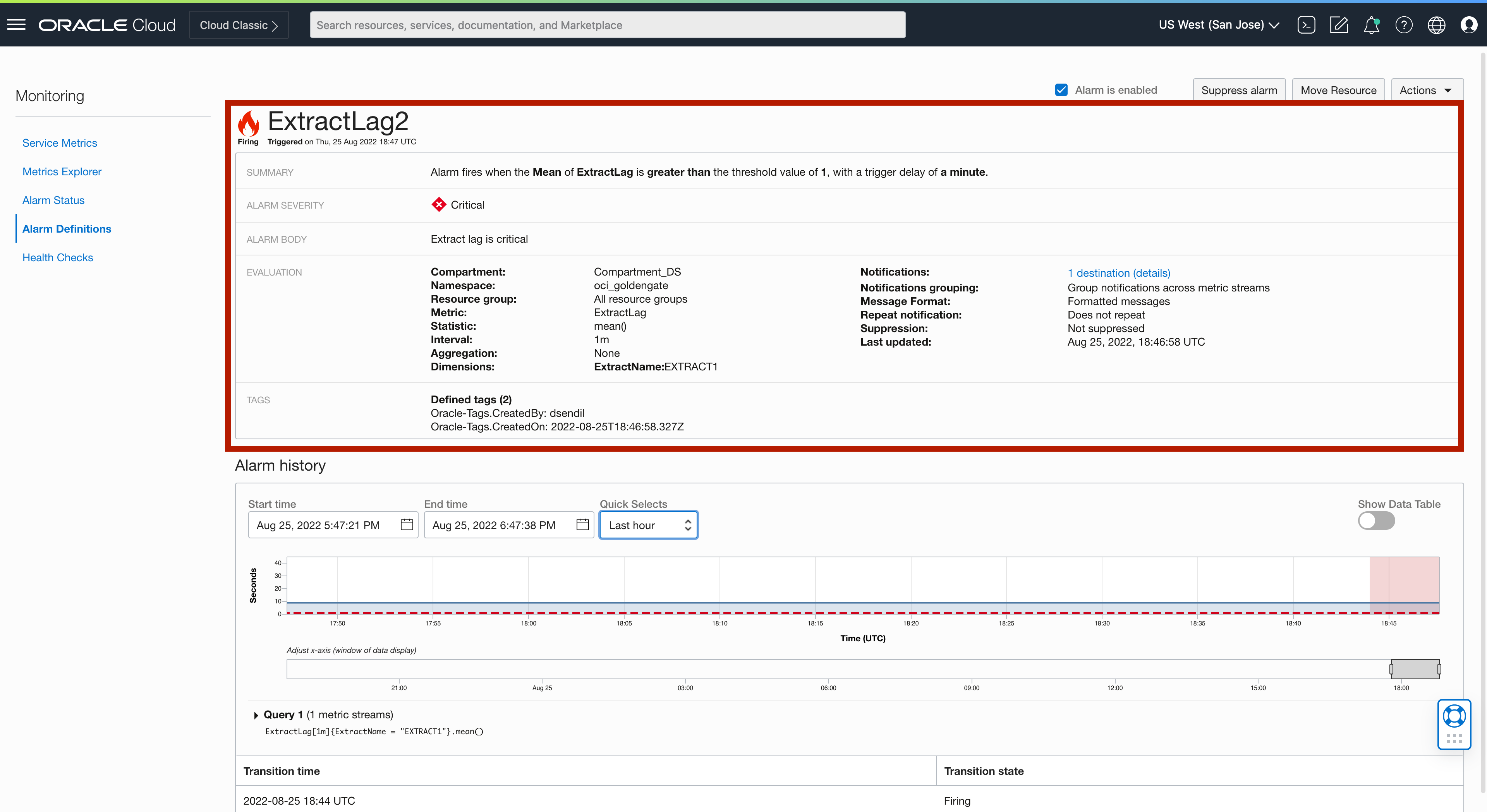Open the US West region selector

coord(1218,24)
